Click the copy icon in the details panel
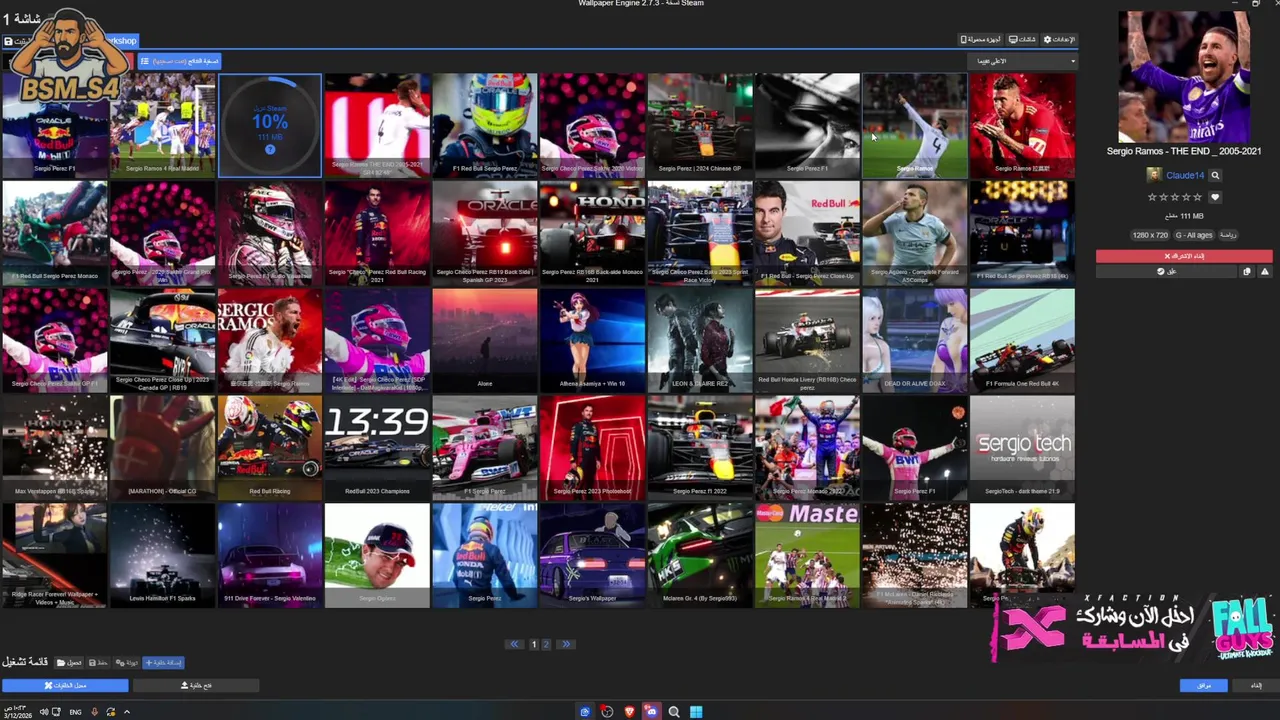Screen dimensions: 1280x720 [x=1246, y=271]
